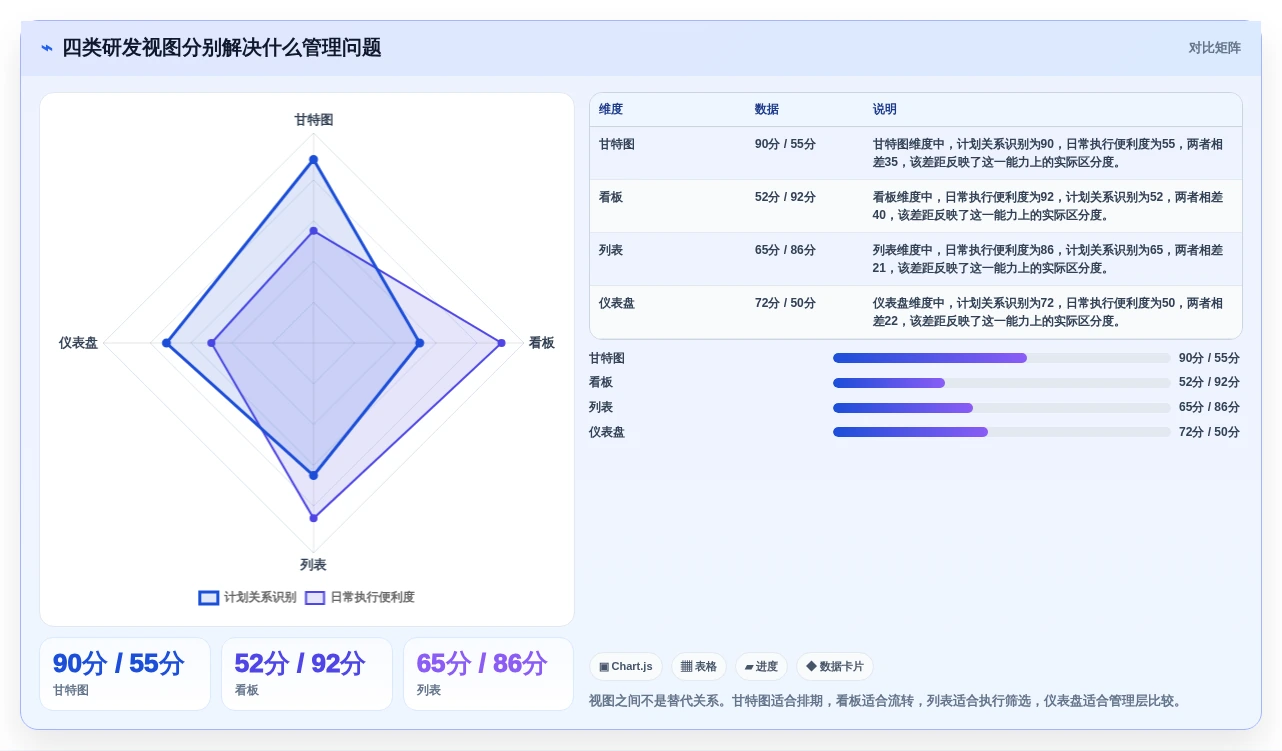Click description with 两者相差40

1050,206
